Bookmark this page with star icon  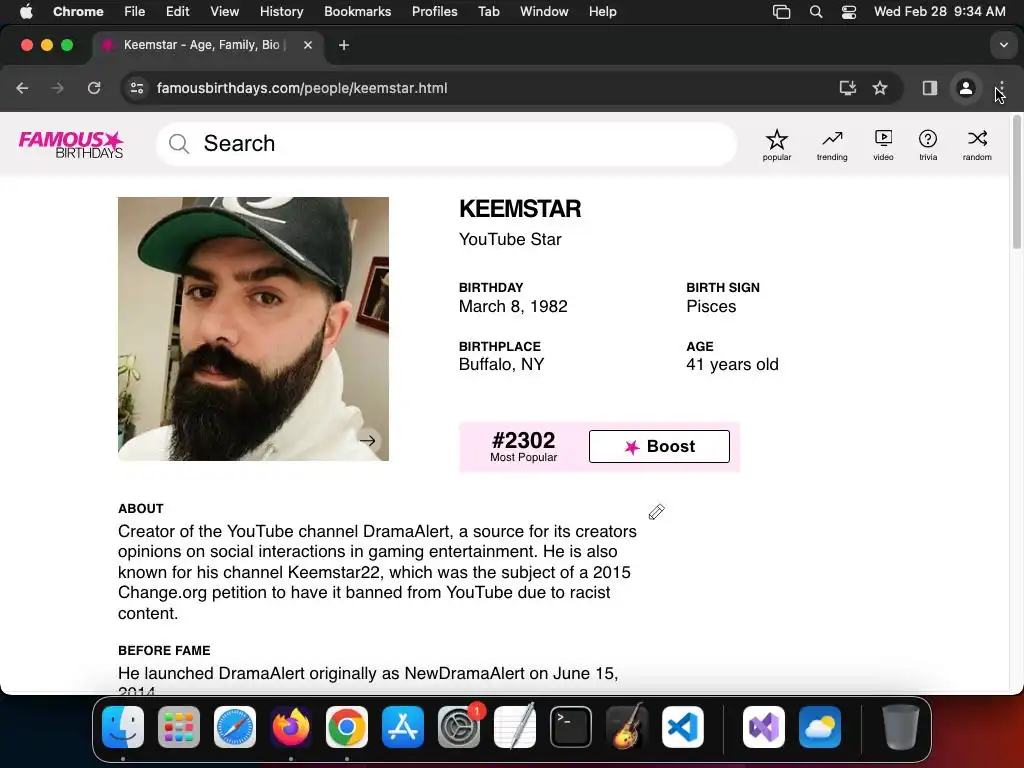[x=880, y=88]
